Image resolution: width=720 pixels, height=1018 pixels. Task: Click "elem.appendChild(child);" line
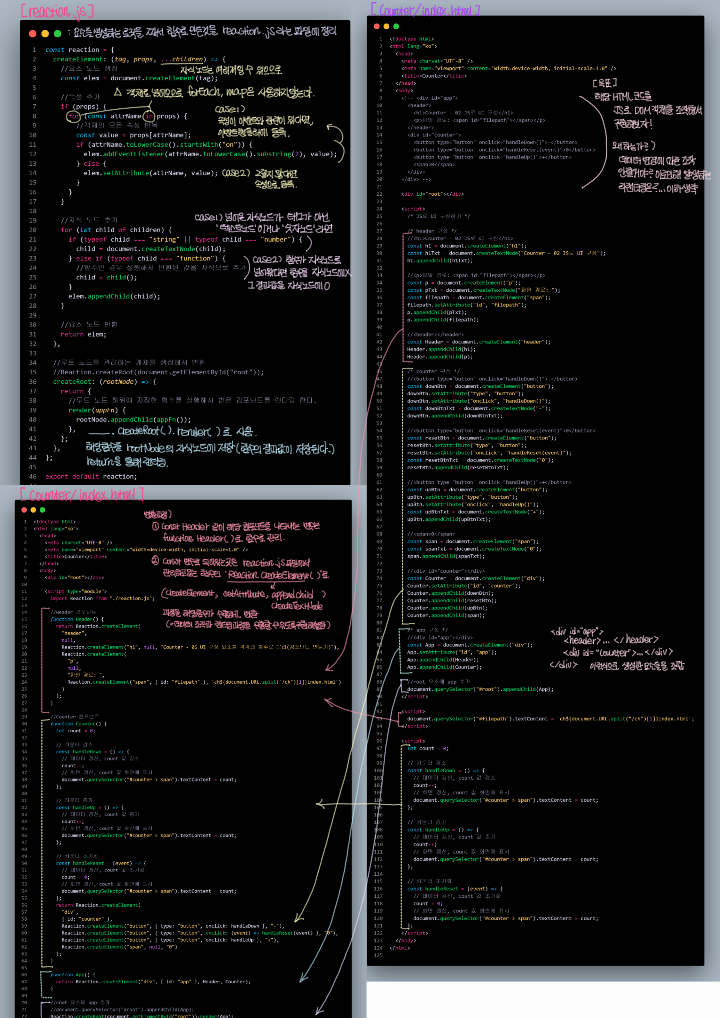114,296
